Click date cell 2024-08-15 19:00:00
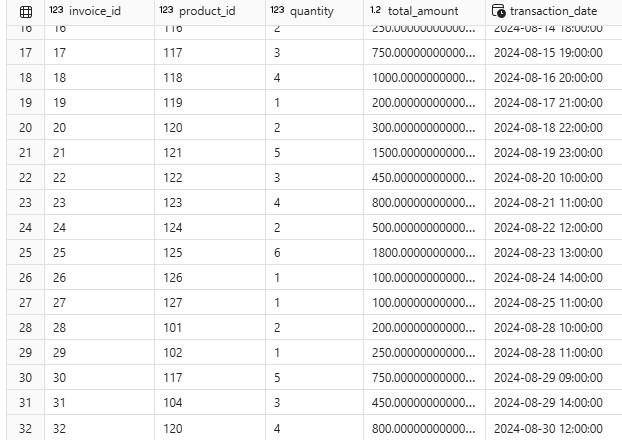 click(554, 52)
